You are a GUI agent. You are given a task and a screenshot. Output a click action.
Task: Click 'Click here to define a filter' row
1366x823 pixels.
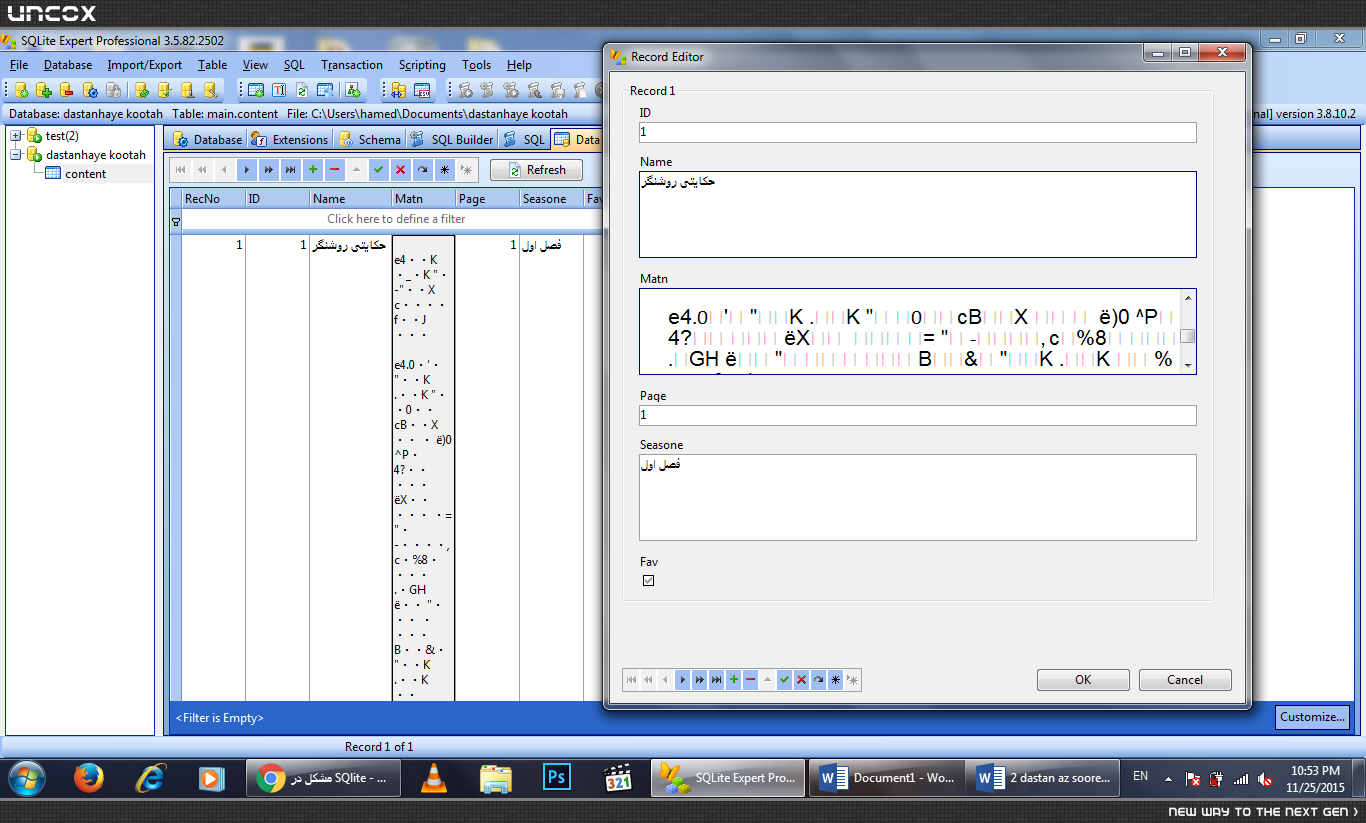[396, 219]
